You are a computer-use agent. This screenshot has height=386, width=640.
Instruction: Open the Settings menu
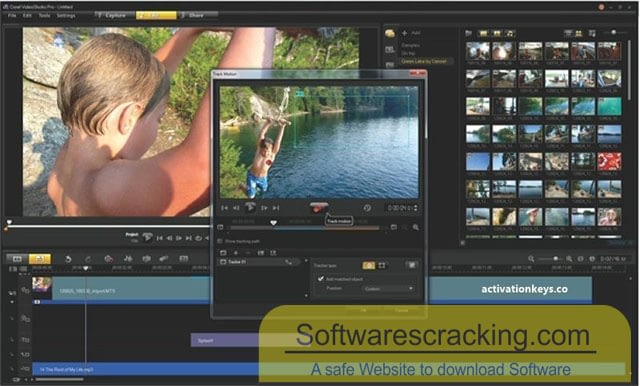66,16
